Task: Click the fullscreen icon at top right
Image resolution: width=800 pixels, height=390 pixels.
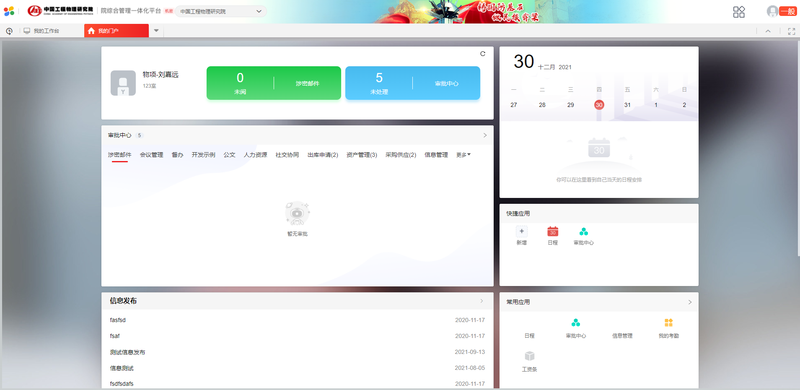Action: pos(791,31)
